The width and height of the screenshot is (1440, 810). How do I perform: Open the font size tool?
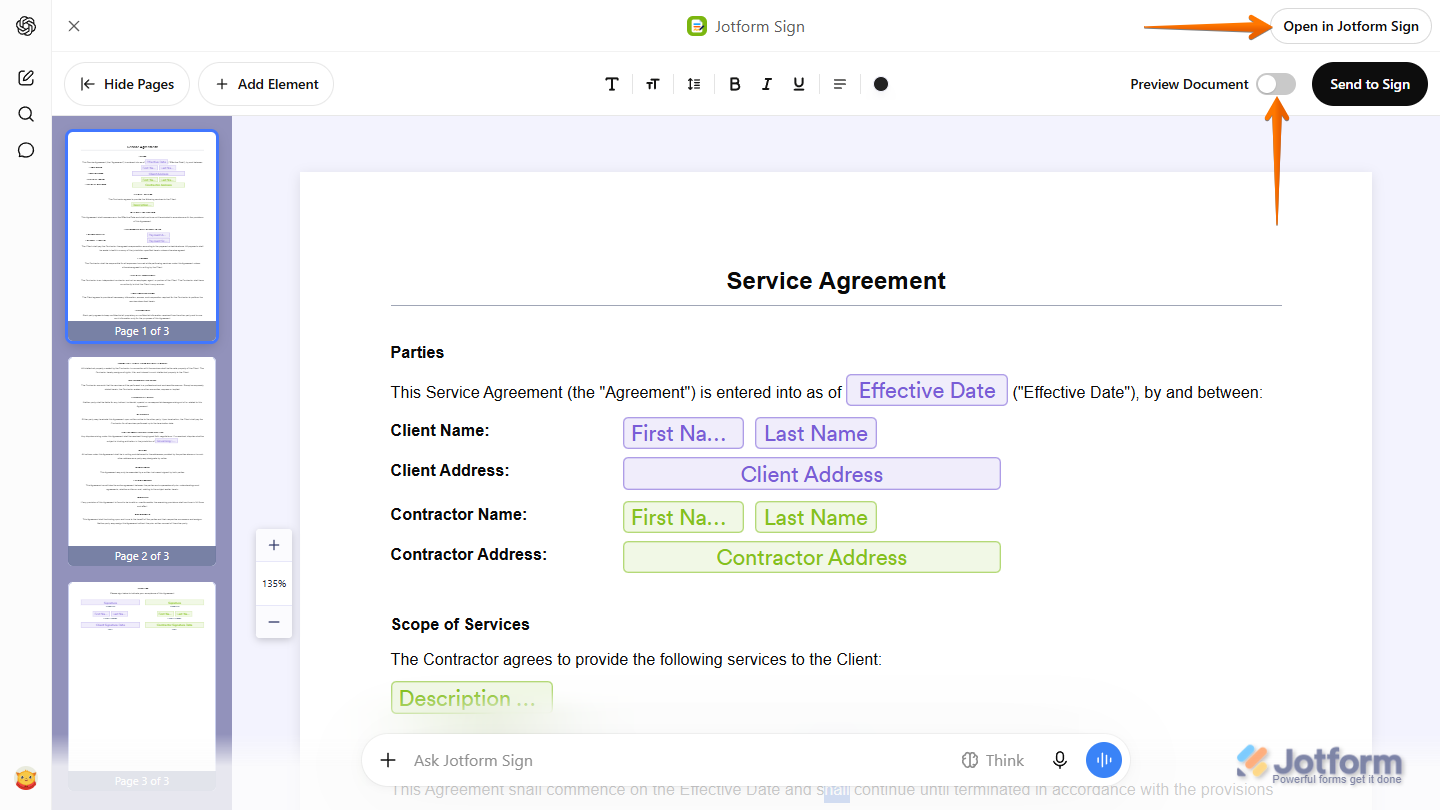653,84
